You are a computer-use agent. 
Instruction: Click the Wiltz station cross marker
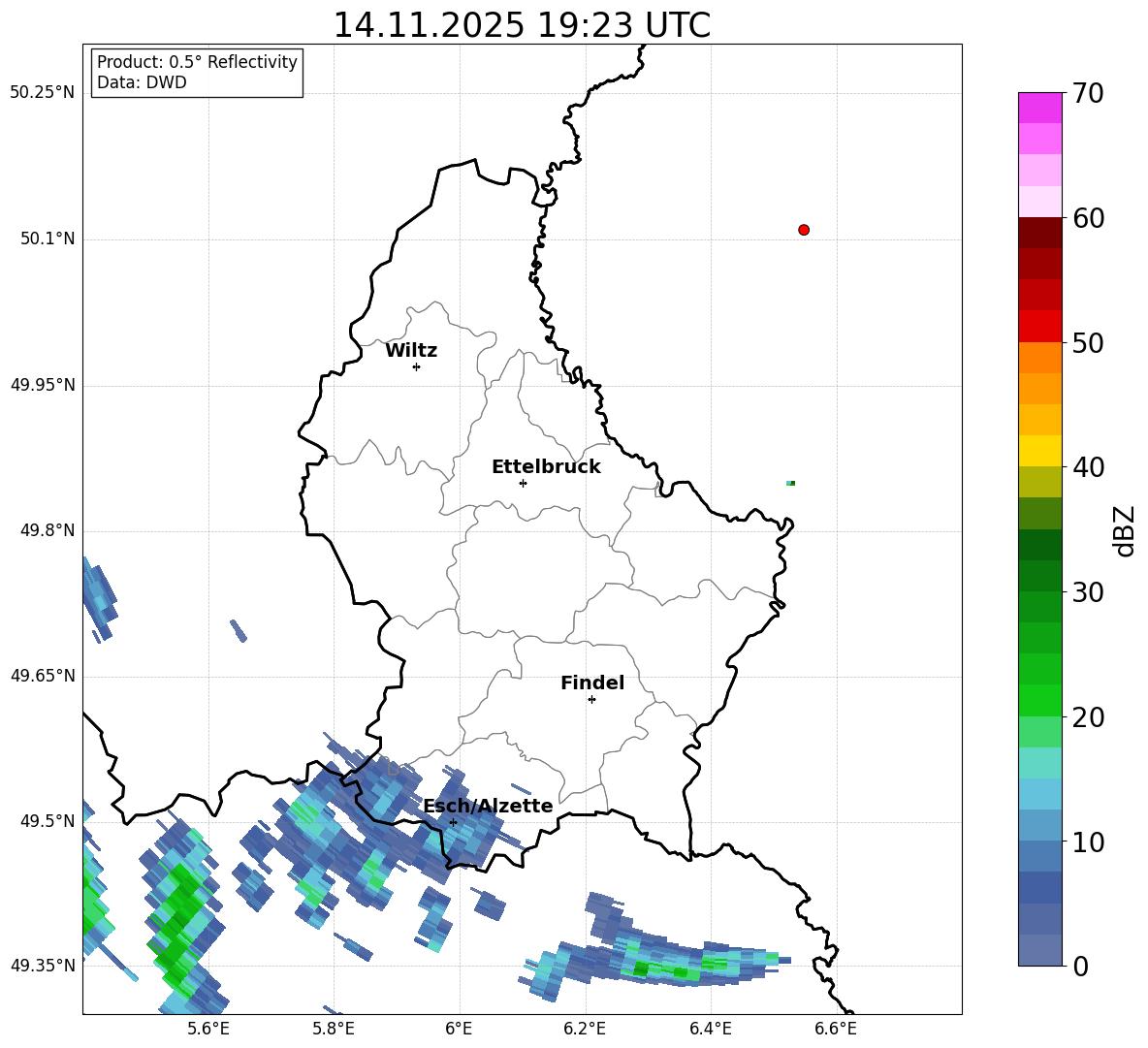pyautogui.click(x=417, y=367)
